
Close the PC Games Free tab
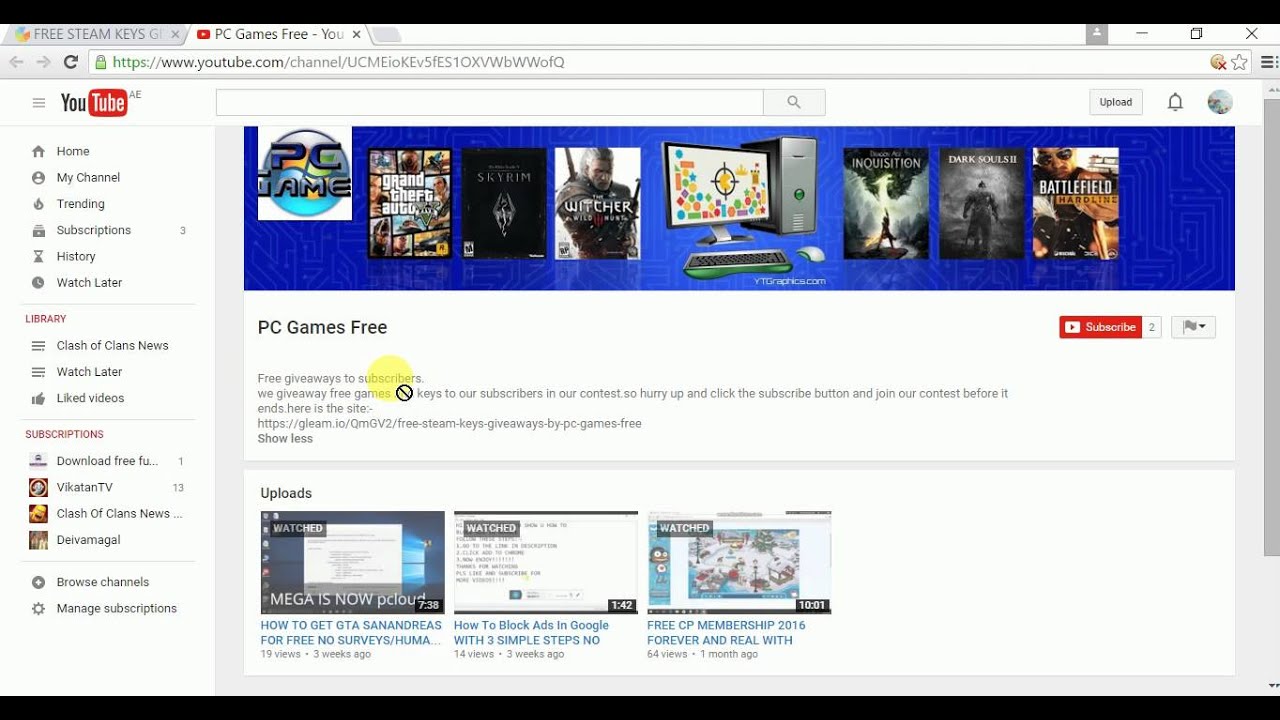pos(358,34)
